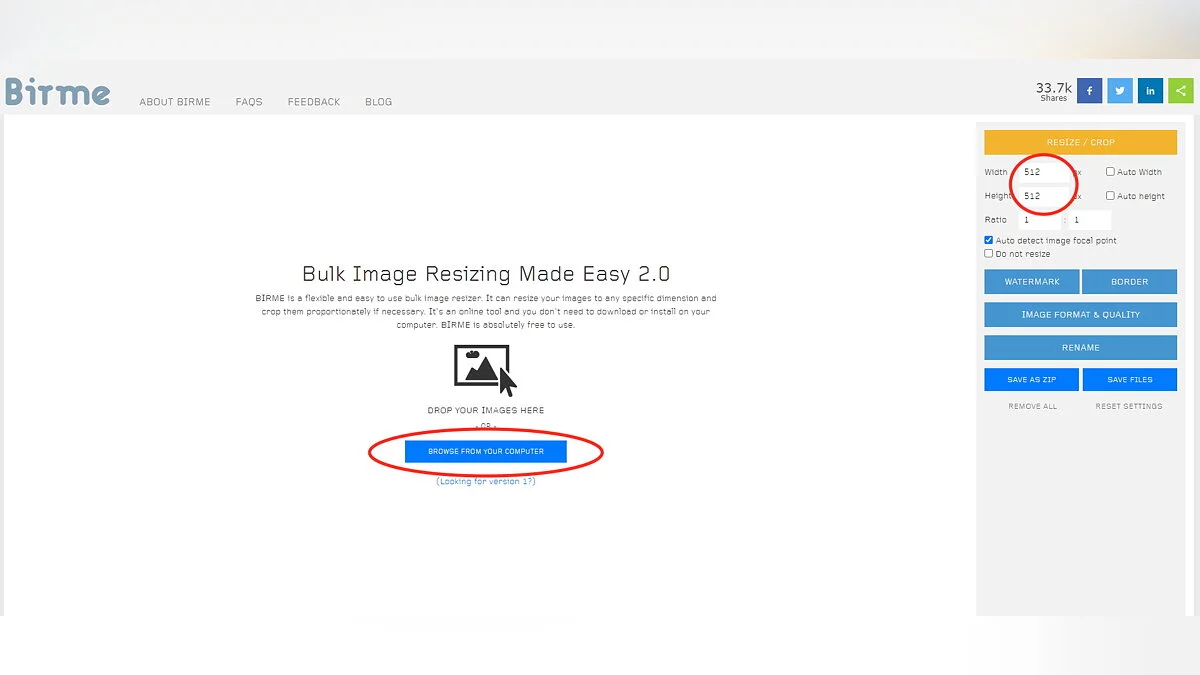The width and height of the screenshot is (1200, 675).
Task: Open the Border settings
Action: click(1129, 282)
